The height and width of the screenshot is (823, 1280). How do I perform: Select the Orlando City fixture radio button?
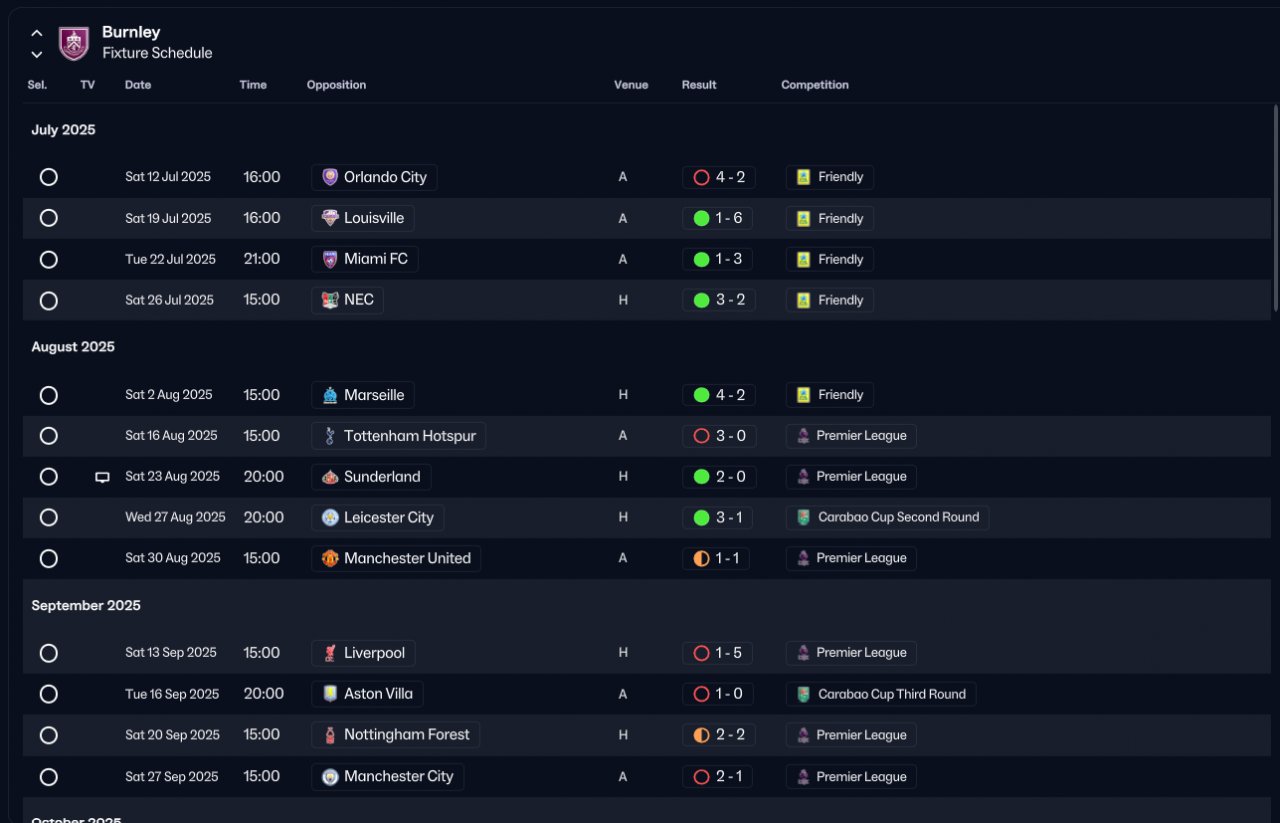pos(48,177)
